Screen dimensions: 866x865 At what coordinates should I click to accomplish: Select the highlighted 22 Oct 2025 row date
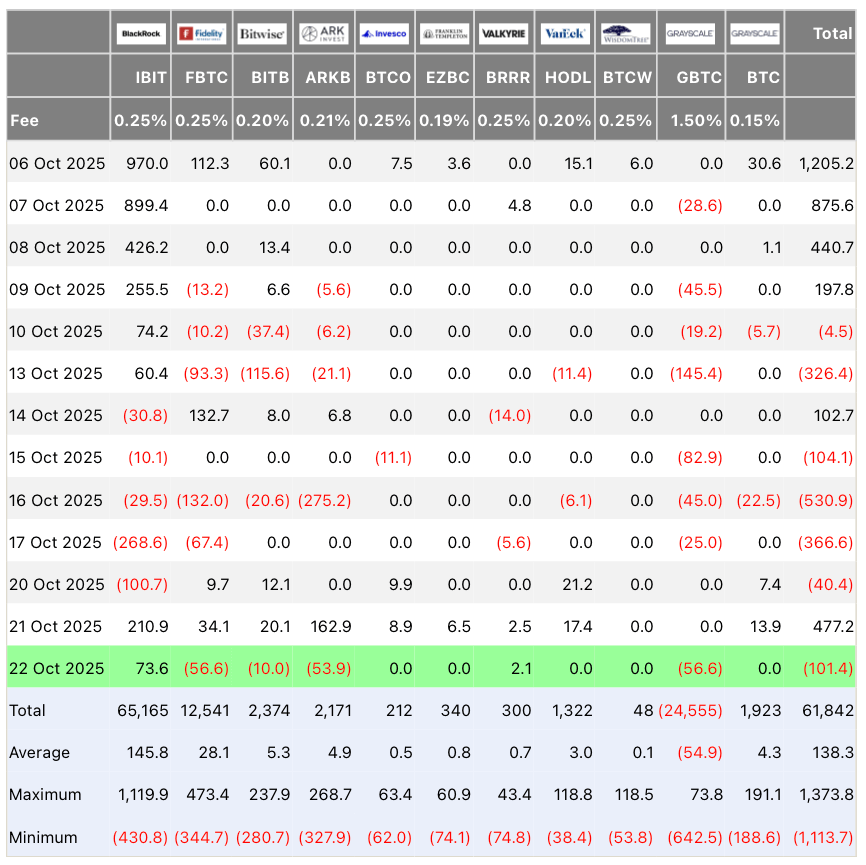tap(56, 668)
